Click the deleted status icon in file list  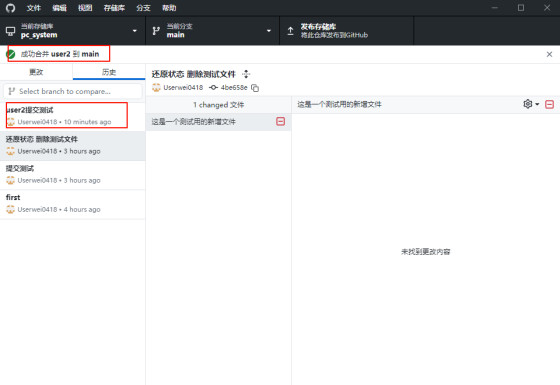click(x=281, y=122)
